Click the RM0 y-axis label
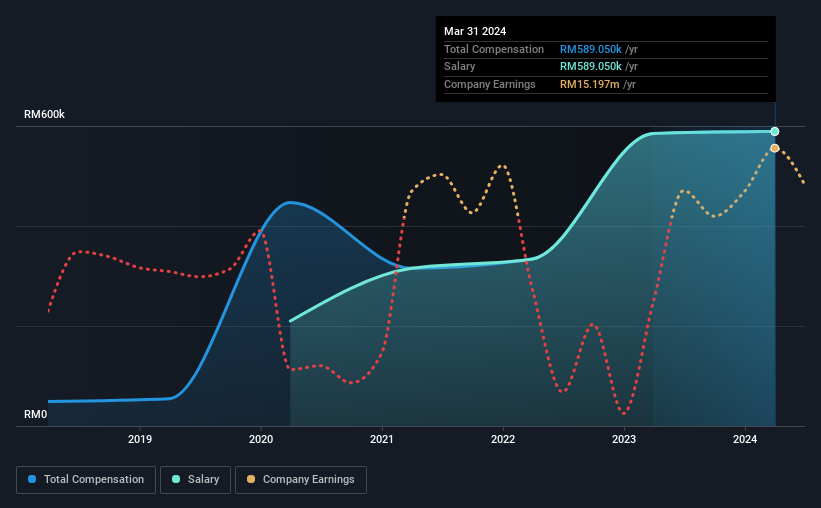821x508 pixels. tap(36, 414)
